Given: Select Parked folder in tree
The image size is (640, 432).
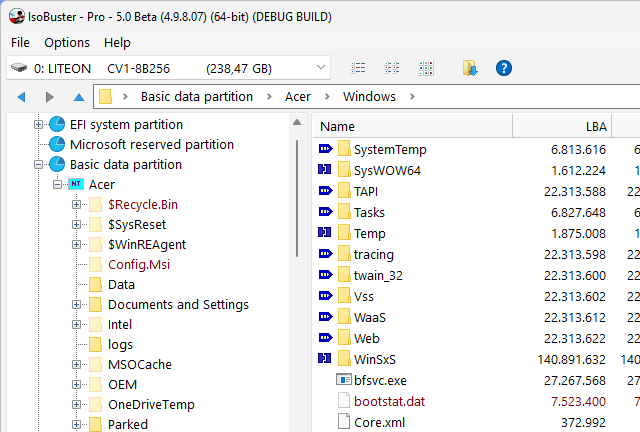Looking at the screenshot, I should [x=128, y=425].
